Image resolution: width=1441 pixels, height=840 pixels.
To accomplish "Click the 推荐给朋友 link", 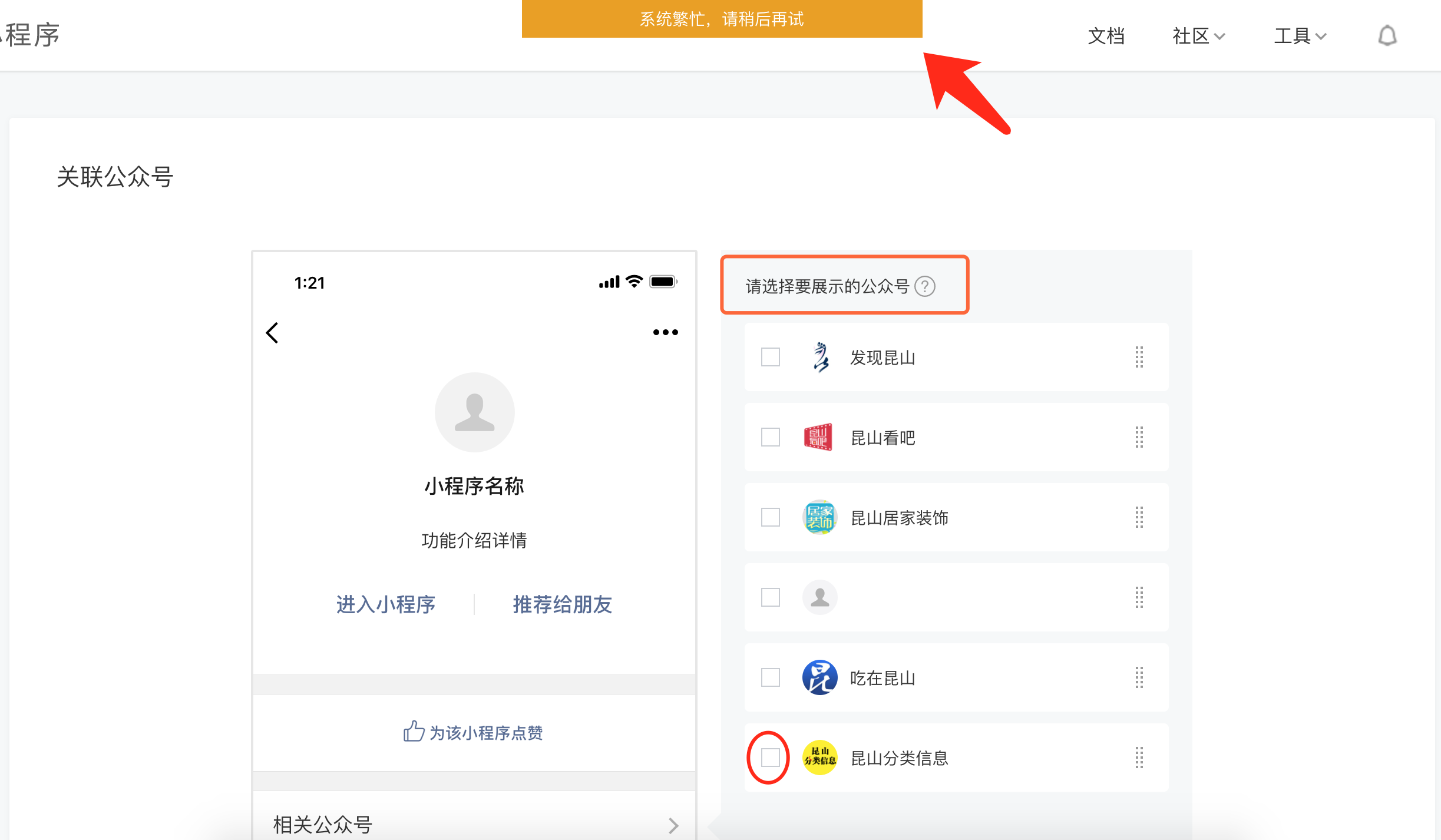I will click(562, 604).
